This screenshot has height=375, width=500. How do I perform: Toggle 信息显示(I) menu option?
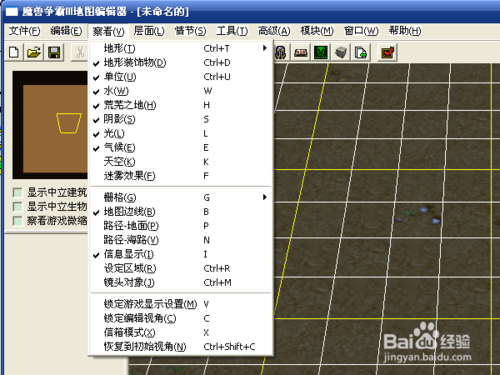click(x=181, y=254)
